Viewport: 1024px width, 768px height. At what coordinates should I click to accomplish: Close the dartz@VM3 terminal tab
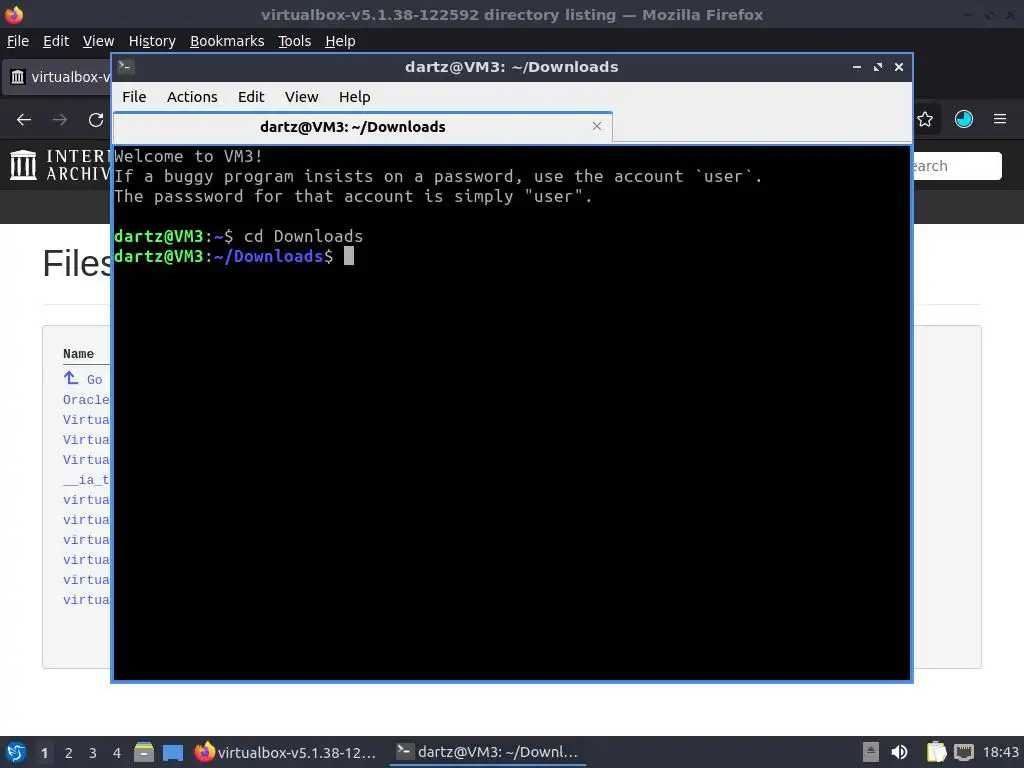point(596,126)
